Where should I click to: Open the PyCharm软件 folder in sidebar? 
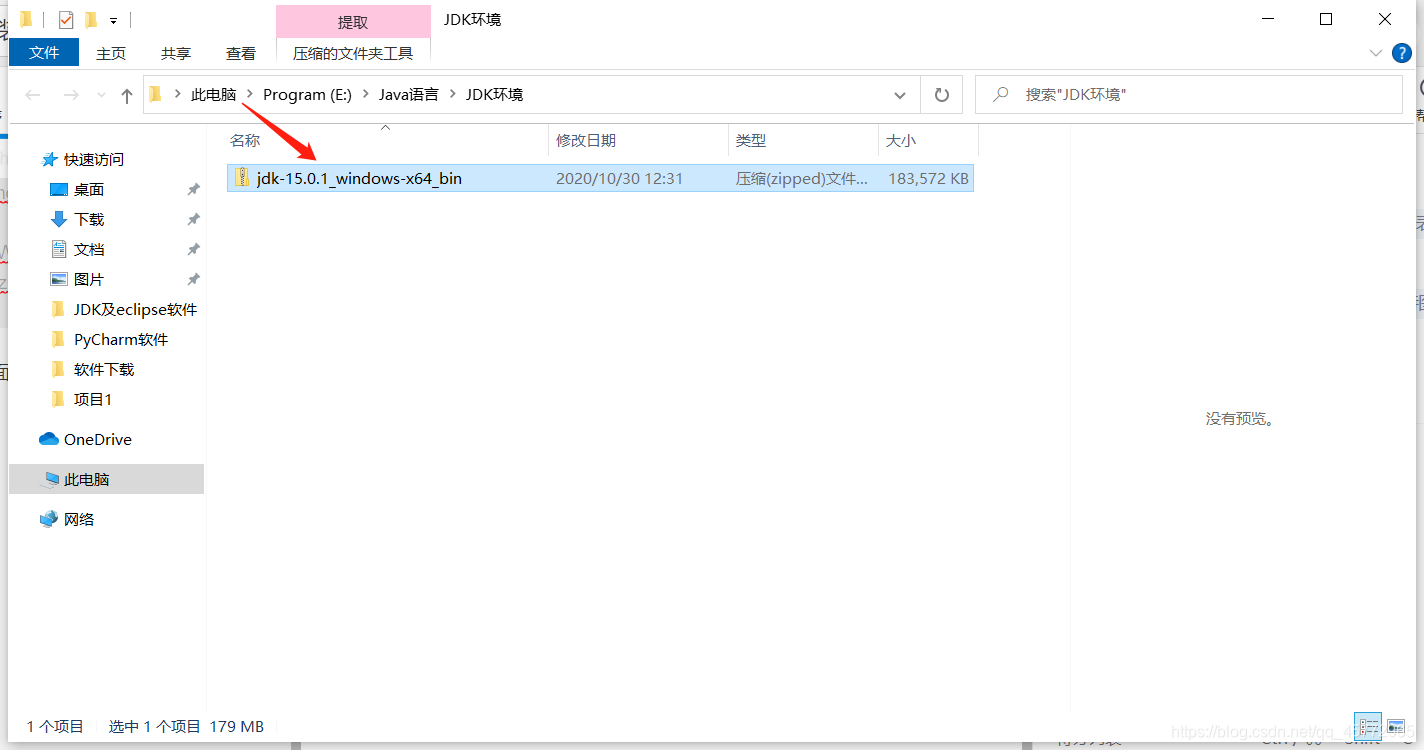click(121, 339)
